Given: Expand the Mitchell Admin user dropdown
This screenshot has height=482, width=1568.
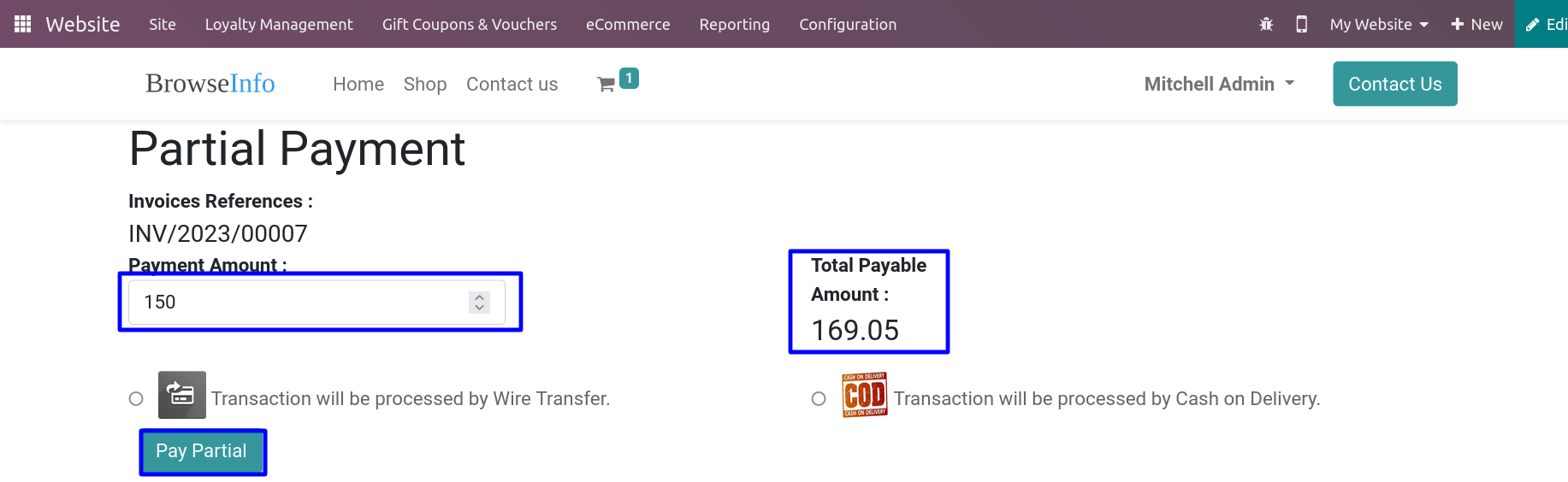Looking at the screenshot, I should click(x=1219, y=84).
